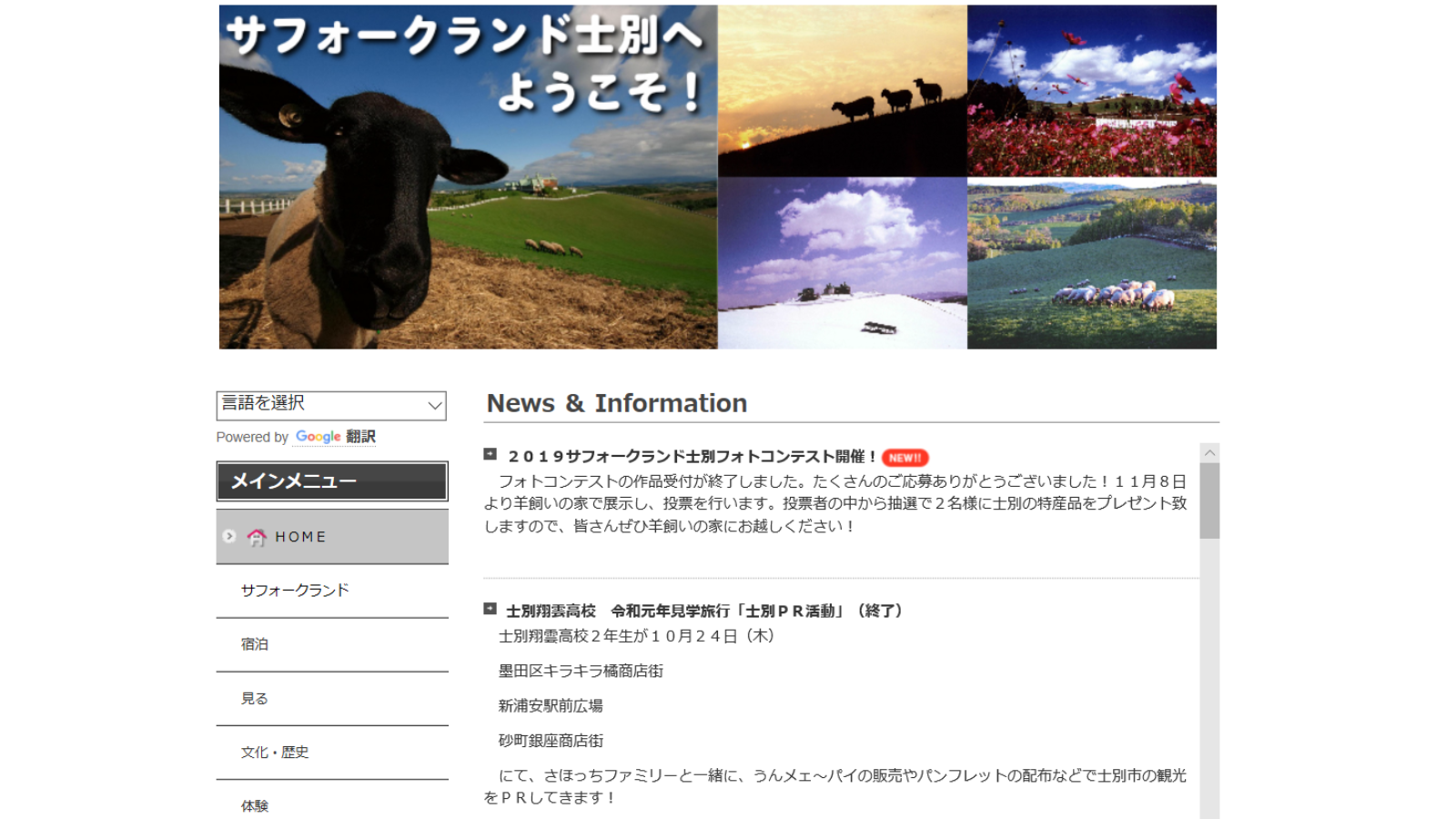The width and height of the screenshot is (1456, 819).
Task: Click the 2019 photo contest headline link
Action: (692, 457)
